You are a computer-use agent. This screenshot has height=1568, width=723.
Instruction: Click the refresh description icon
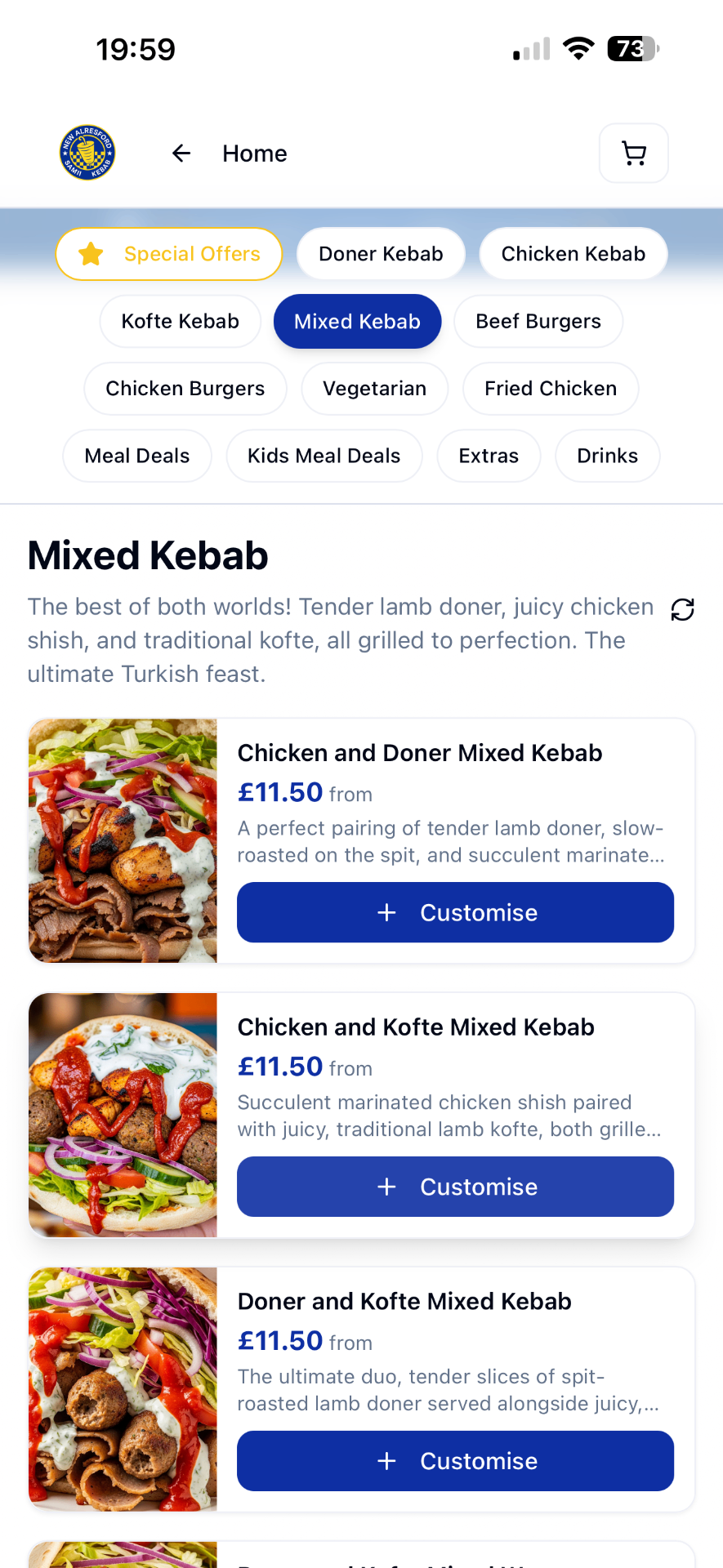pyautogui.click(x=682, y=609)
